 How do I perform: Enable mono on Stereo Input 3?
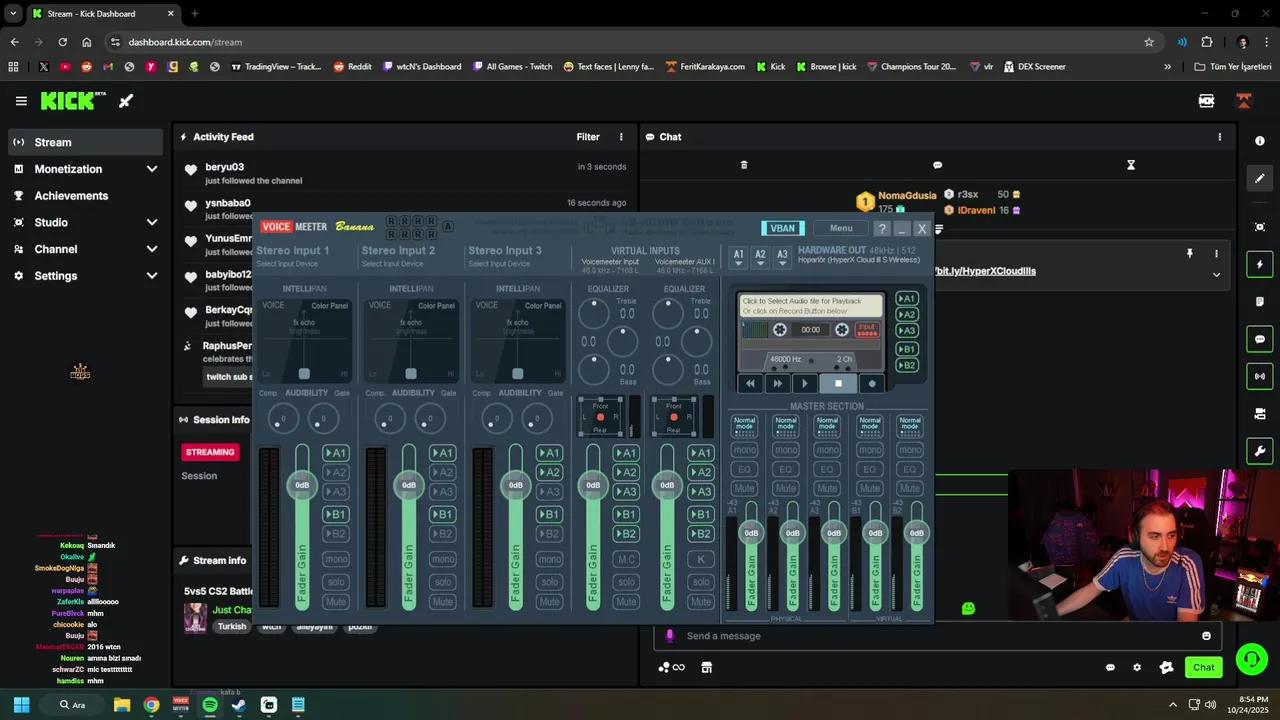pyautogui.click(x=549, y=559)
